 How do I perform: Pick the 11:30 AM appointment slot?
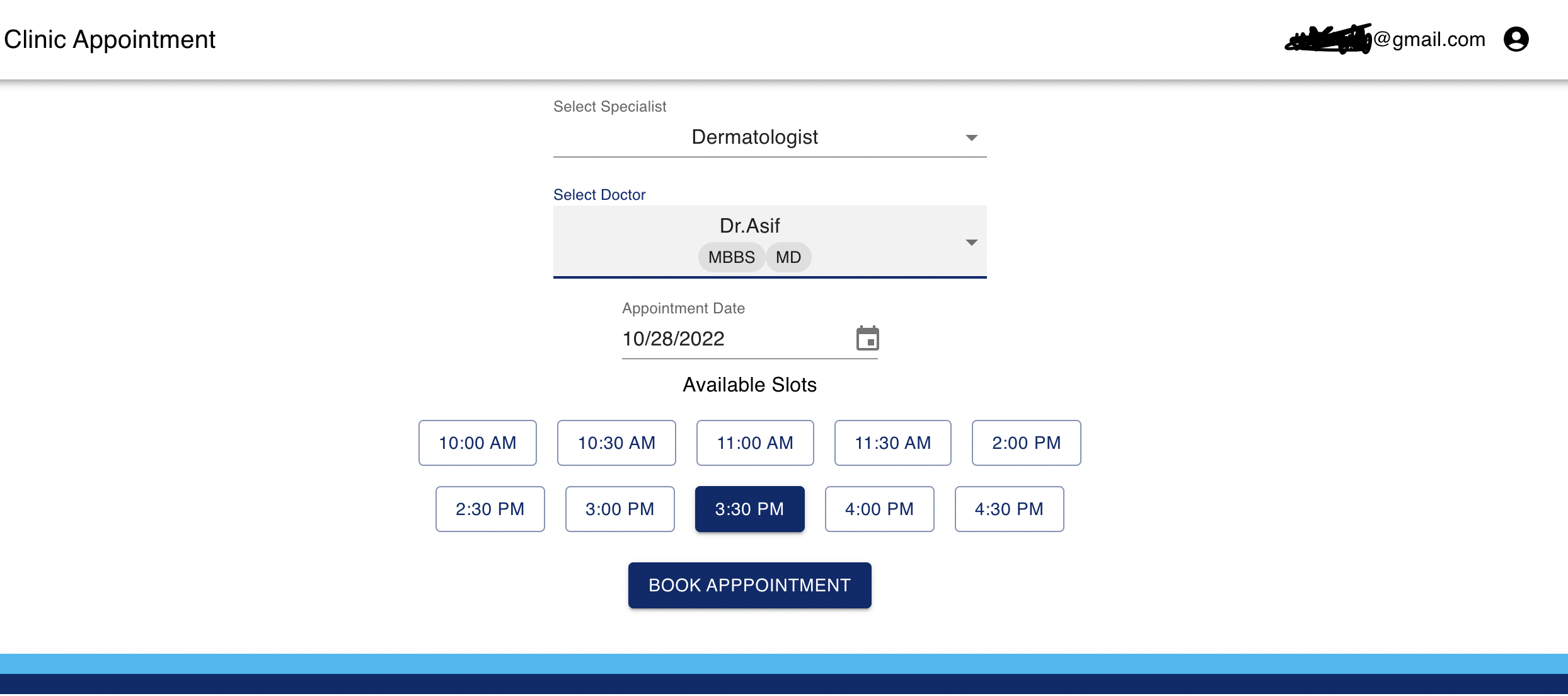click(x=892, y=443)
